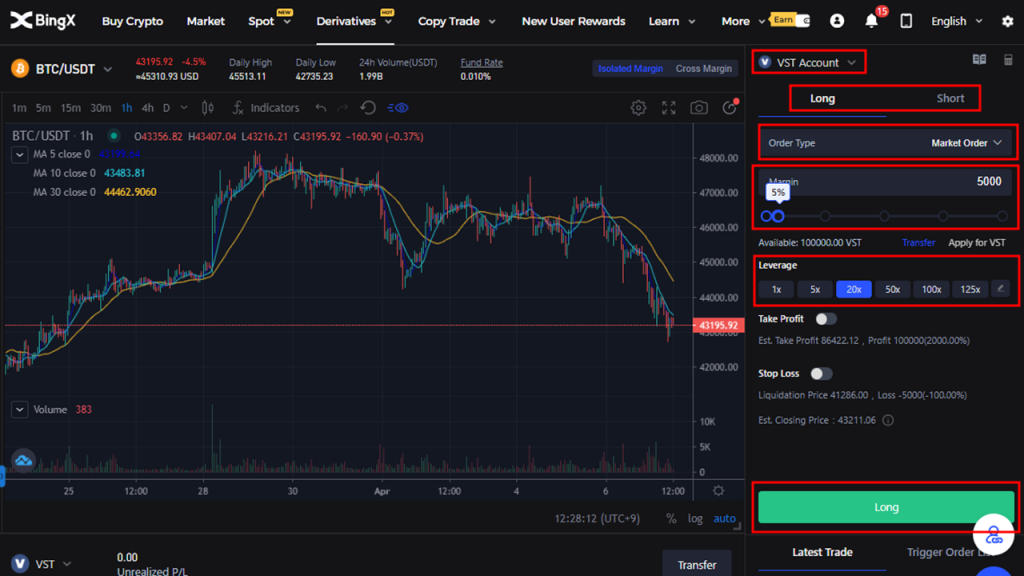
Task: Click the margin slider end marker
Action: [x=1002, y=216]
